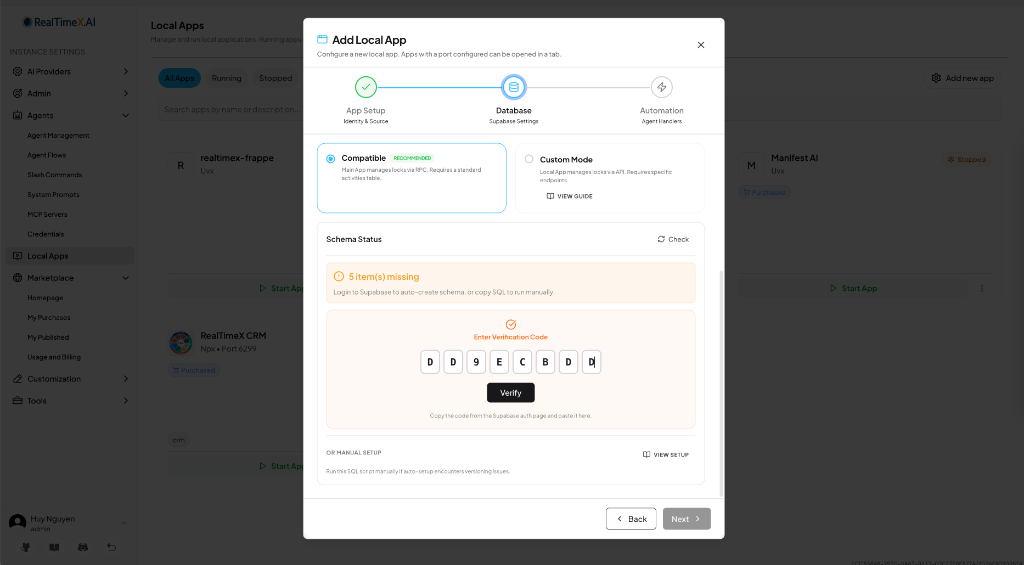Click the Admin sidebar icon
Viewport: 1024px width, 565px height.
point(18,93)
